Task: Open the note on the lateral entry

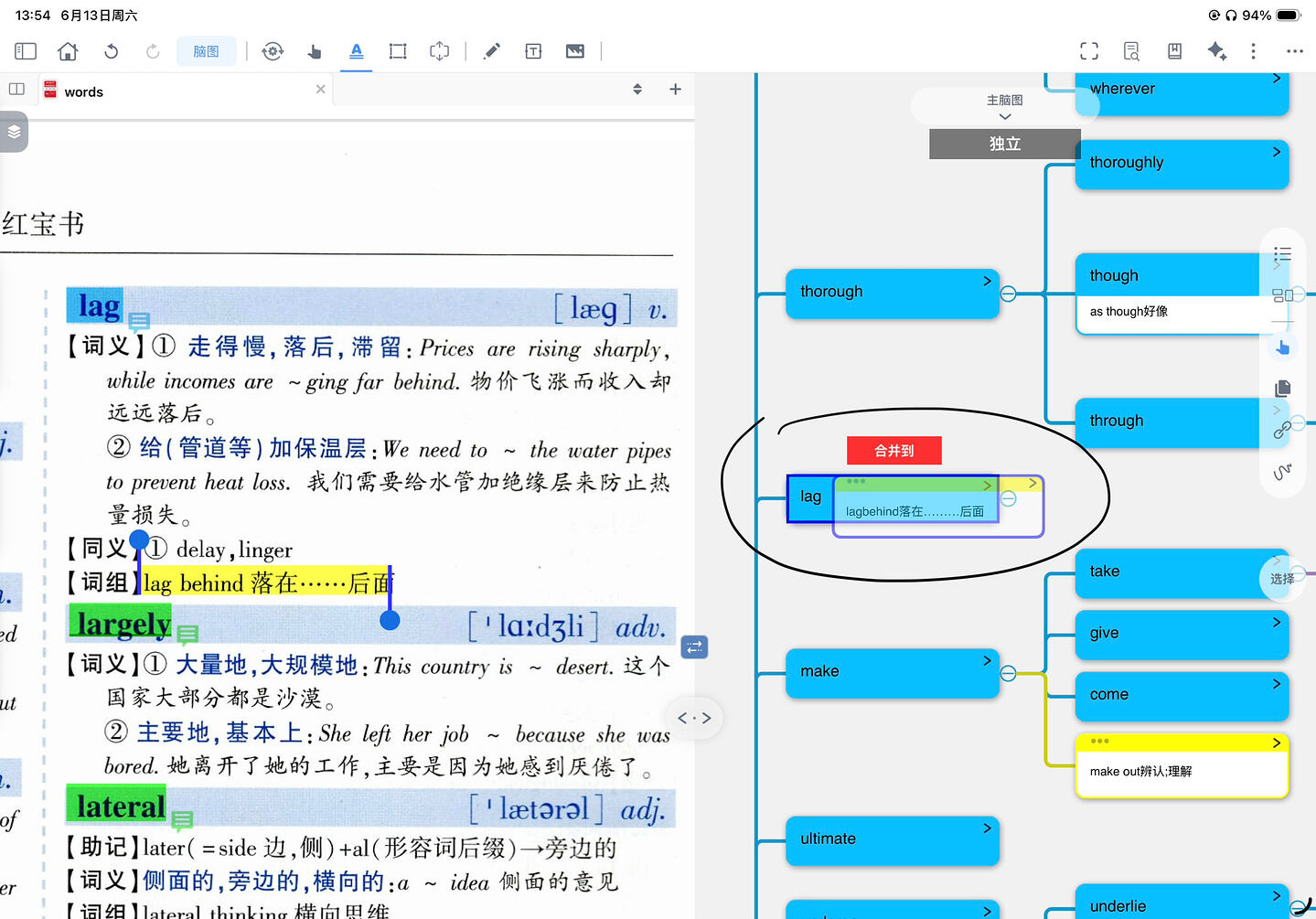Action: click(x=182, y=819)
